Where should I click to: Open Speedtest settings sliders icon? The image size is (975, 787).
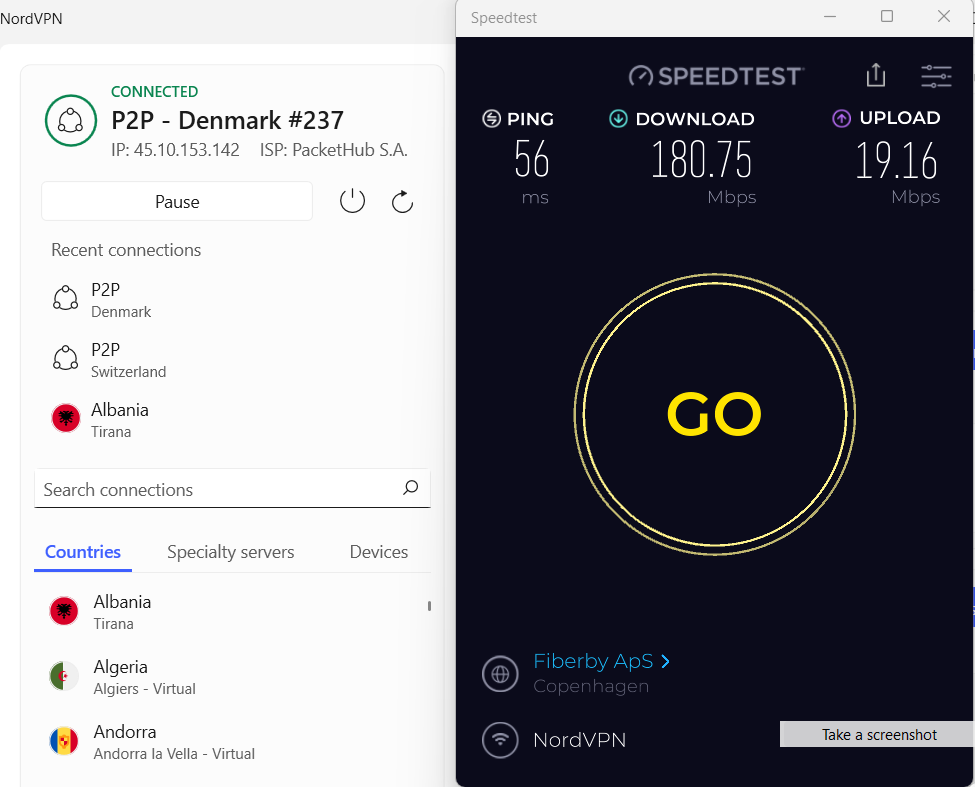coord(936,76)
